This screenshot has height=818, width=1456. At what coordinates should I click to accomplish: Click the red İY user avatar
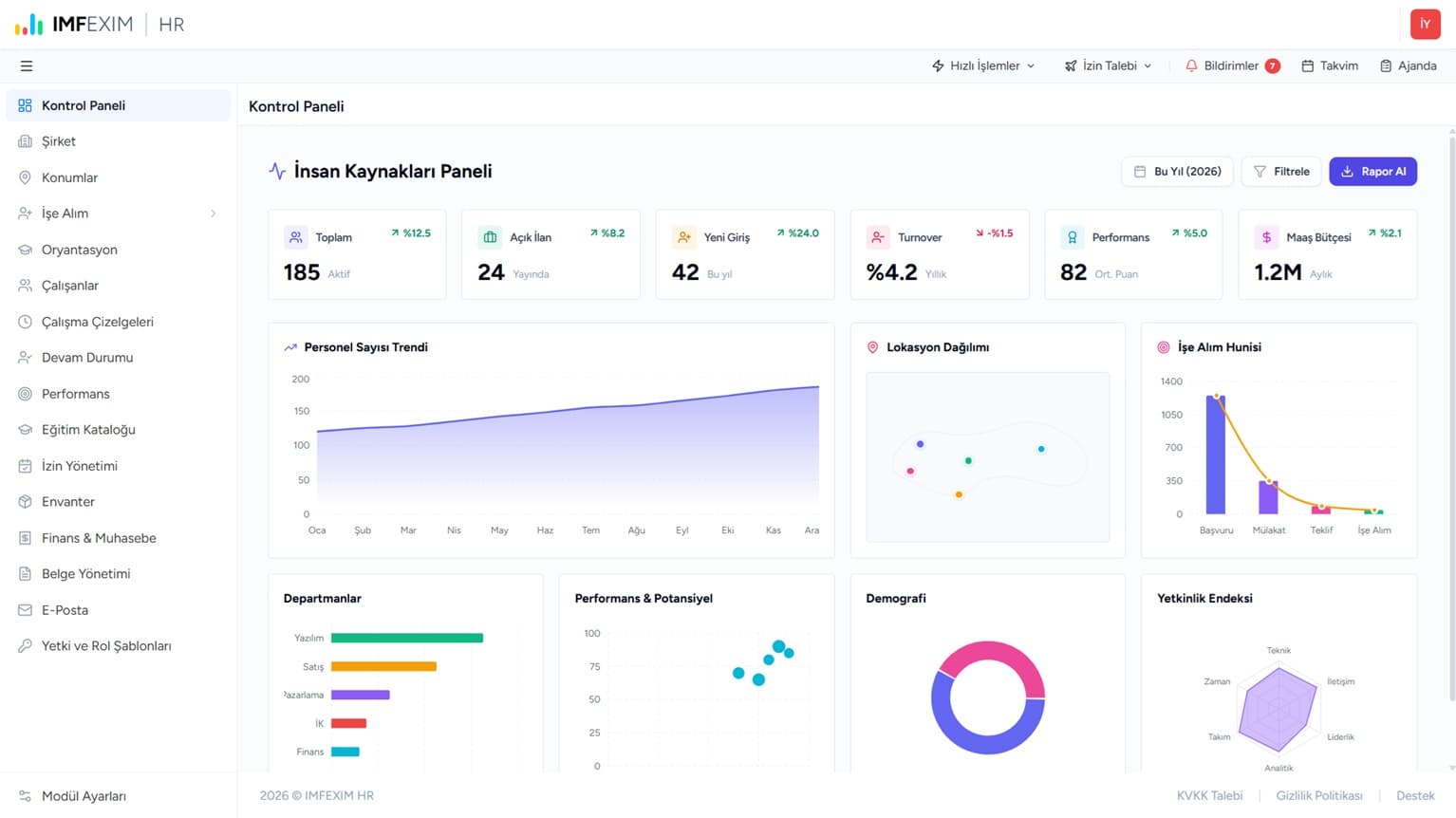1425,25
